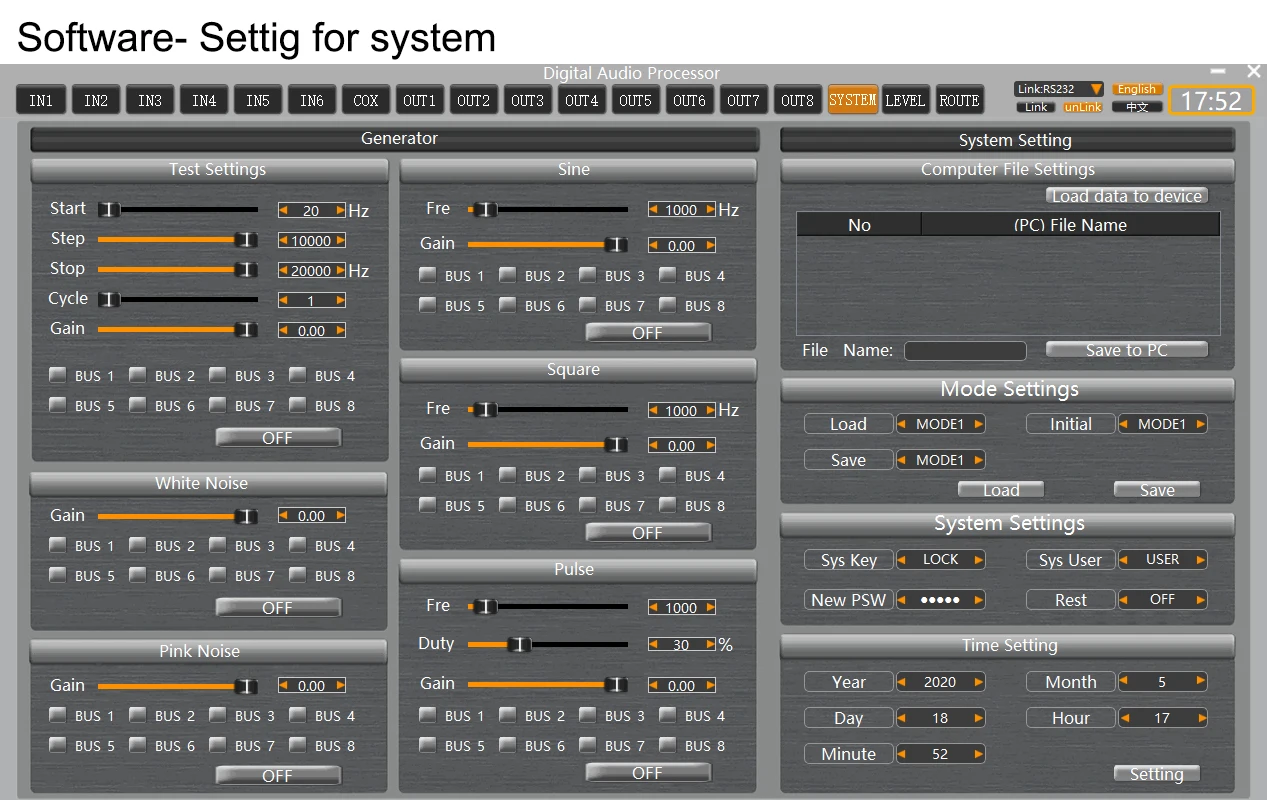Tick BUS 6 in Pink Noise
Viewport: 1267px width, 800px height.
point(138,745)
